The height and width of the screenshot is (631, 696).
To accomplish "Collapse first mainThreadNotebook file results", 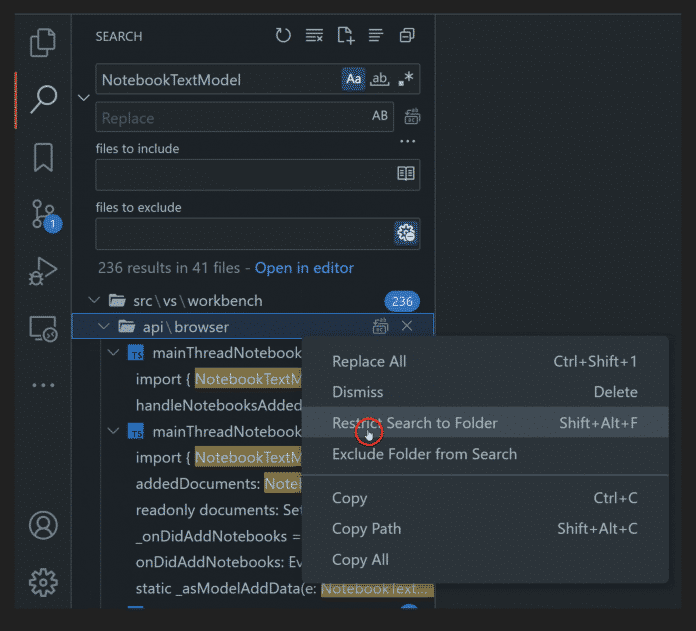I will click(114, 353).
